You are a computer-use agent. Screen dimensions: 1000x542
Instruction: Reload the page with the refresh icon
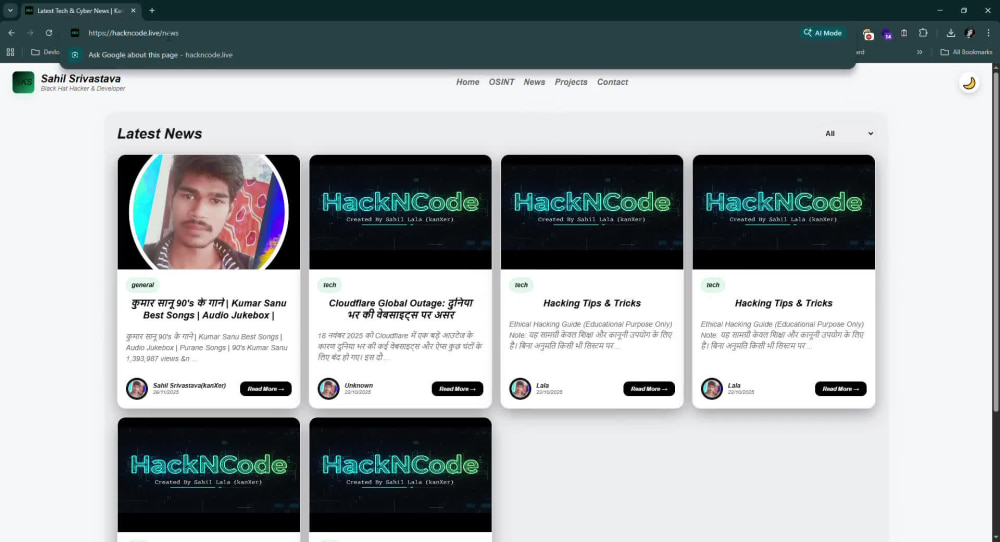coord(48,33)
